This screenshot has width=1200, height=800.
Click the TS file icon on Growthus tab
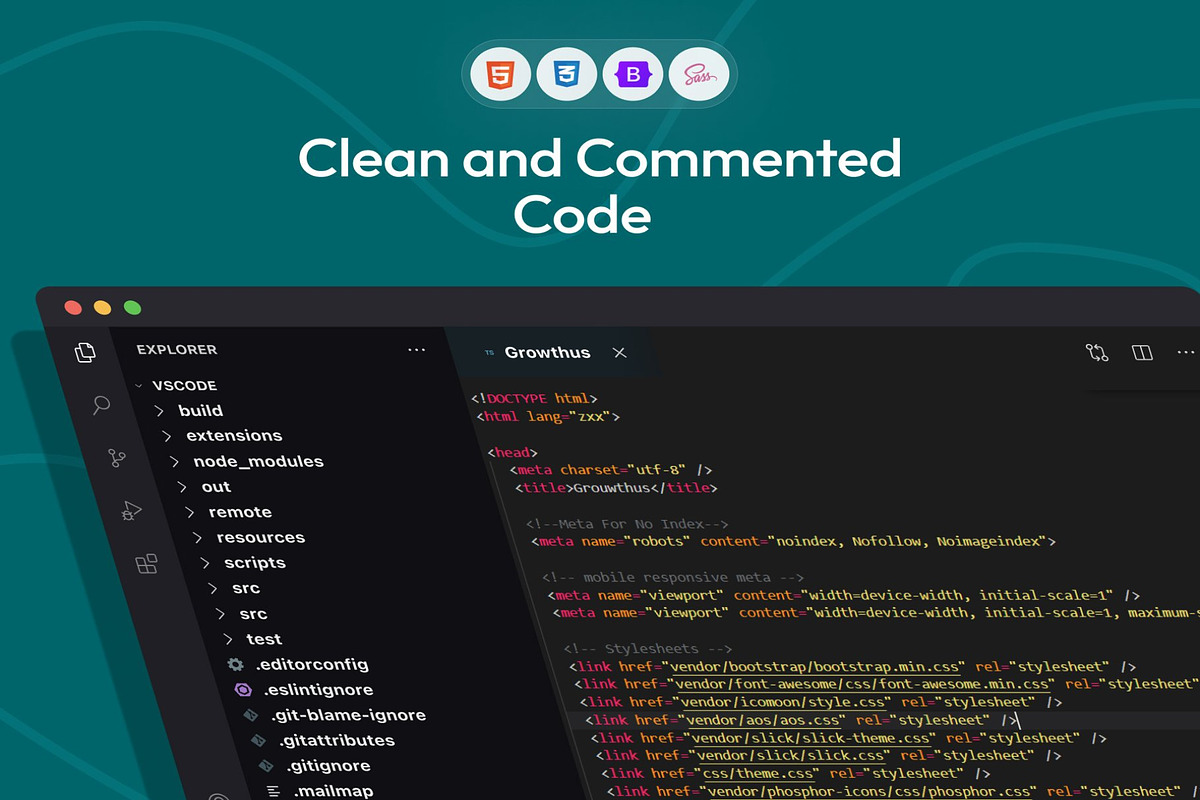(489, 353)
